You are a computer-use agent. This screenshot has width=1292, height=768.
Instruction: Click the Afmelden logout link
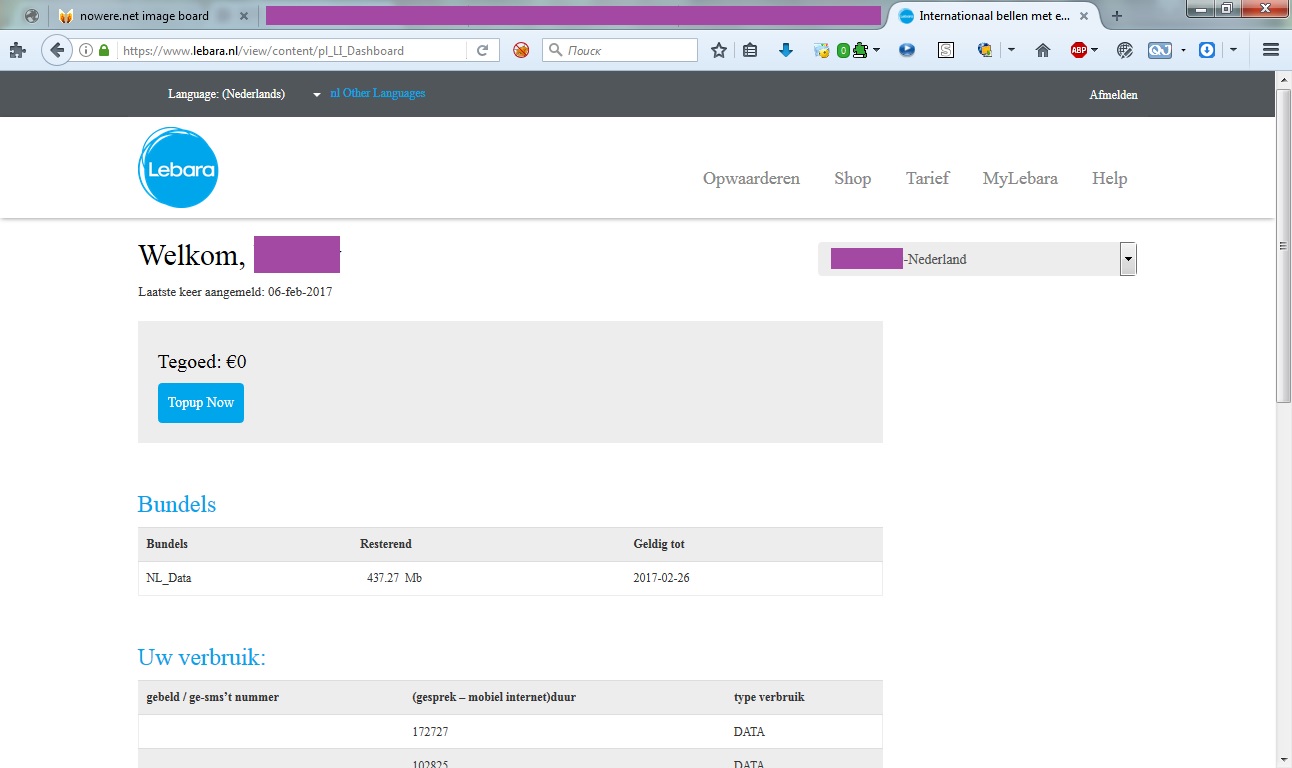click(x=1113, y=95)
